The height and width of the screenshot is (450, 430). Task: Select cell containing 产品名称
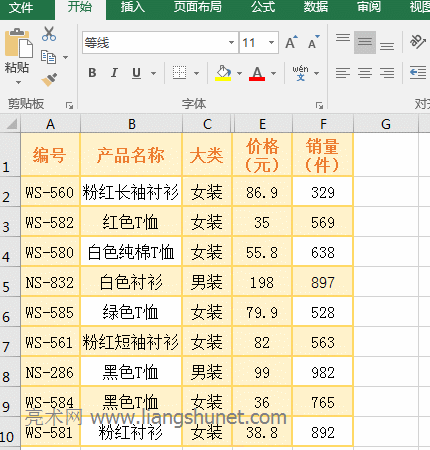131,155
